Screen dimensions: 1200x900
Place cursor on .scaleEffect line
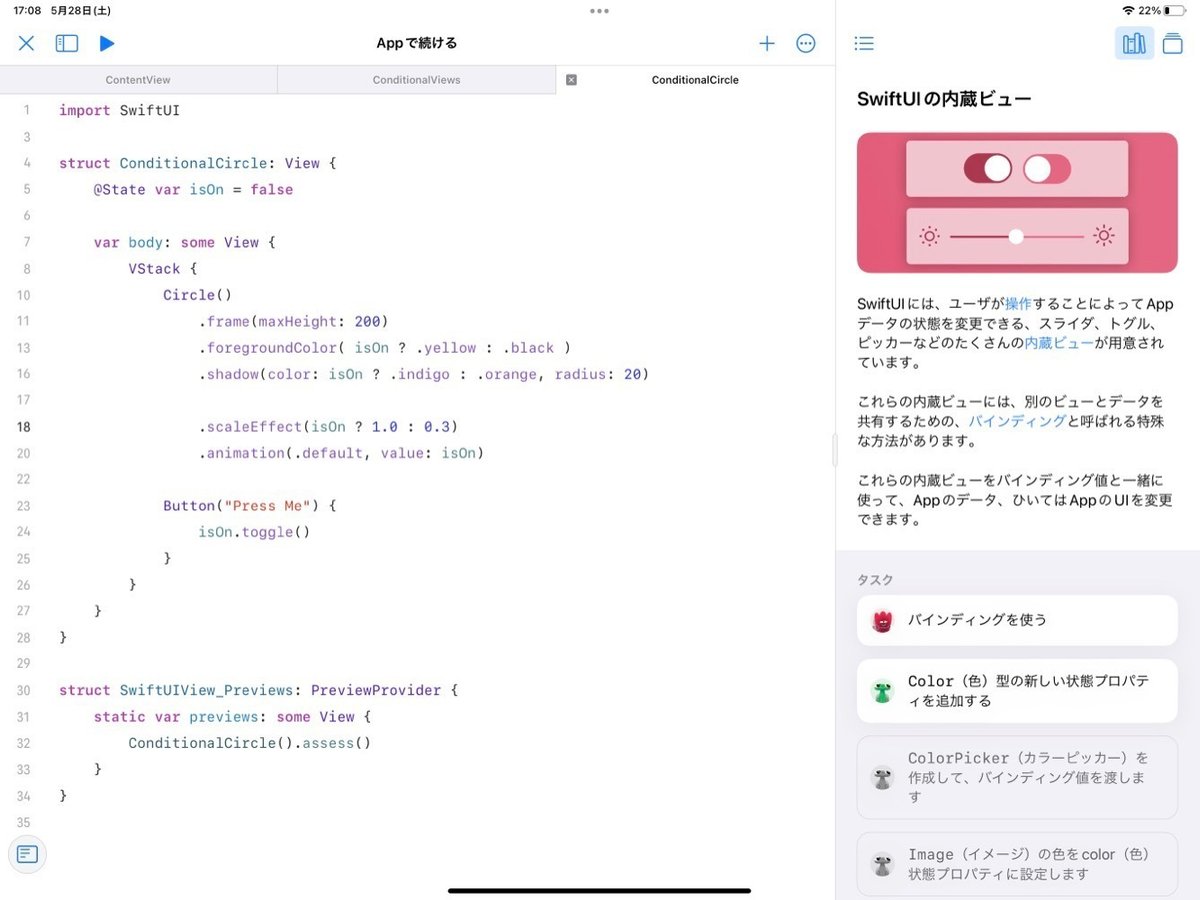328,426
